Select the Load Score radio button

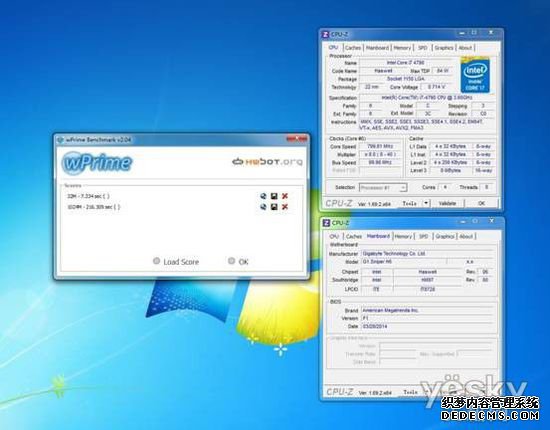pos(156,261)
